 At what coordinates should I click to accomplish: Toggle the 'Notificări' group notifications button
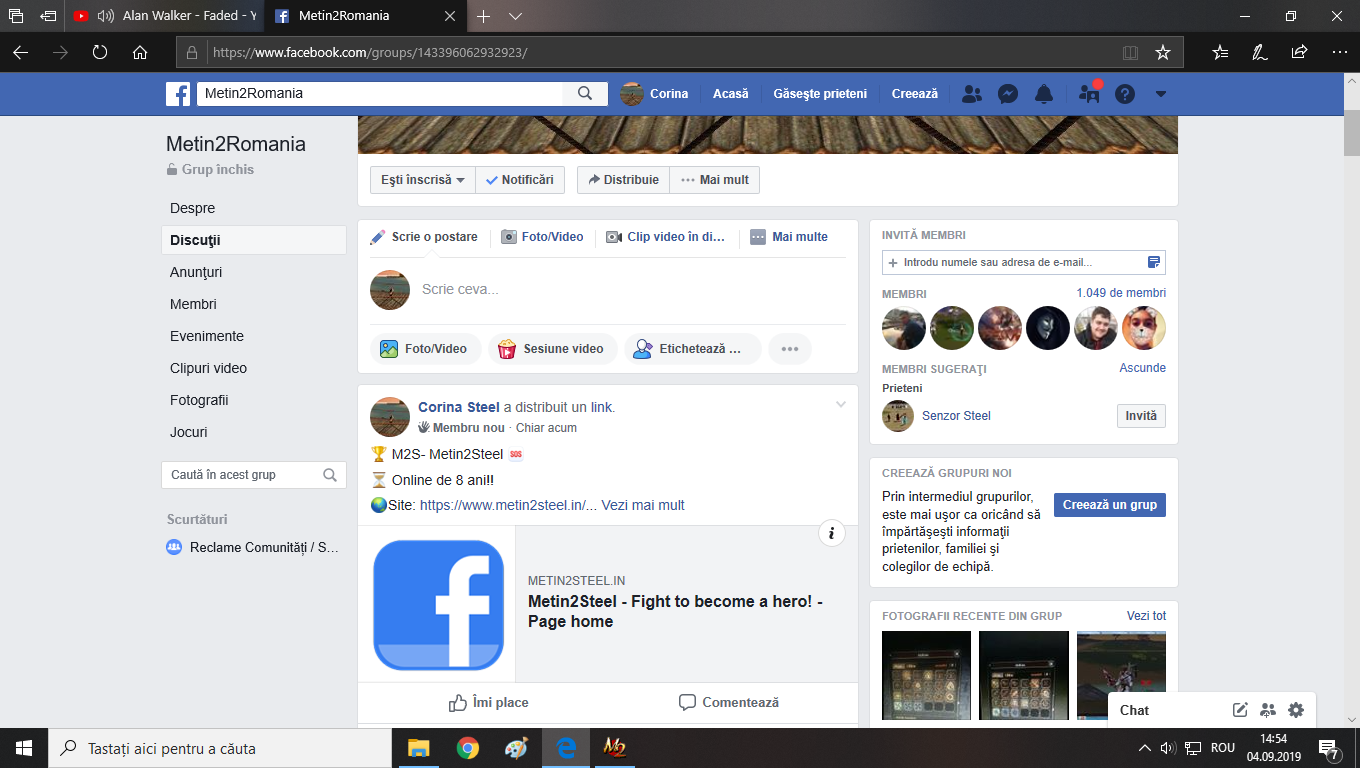(520, 180)
